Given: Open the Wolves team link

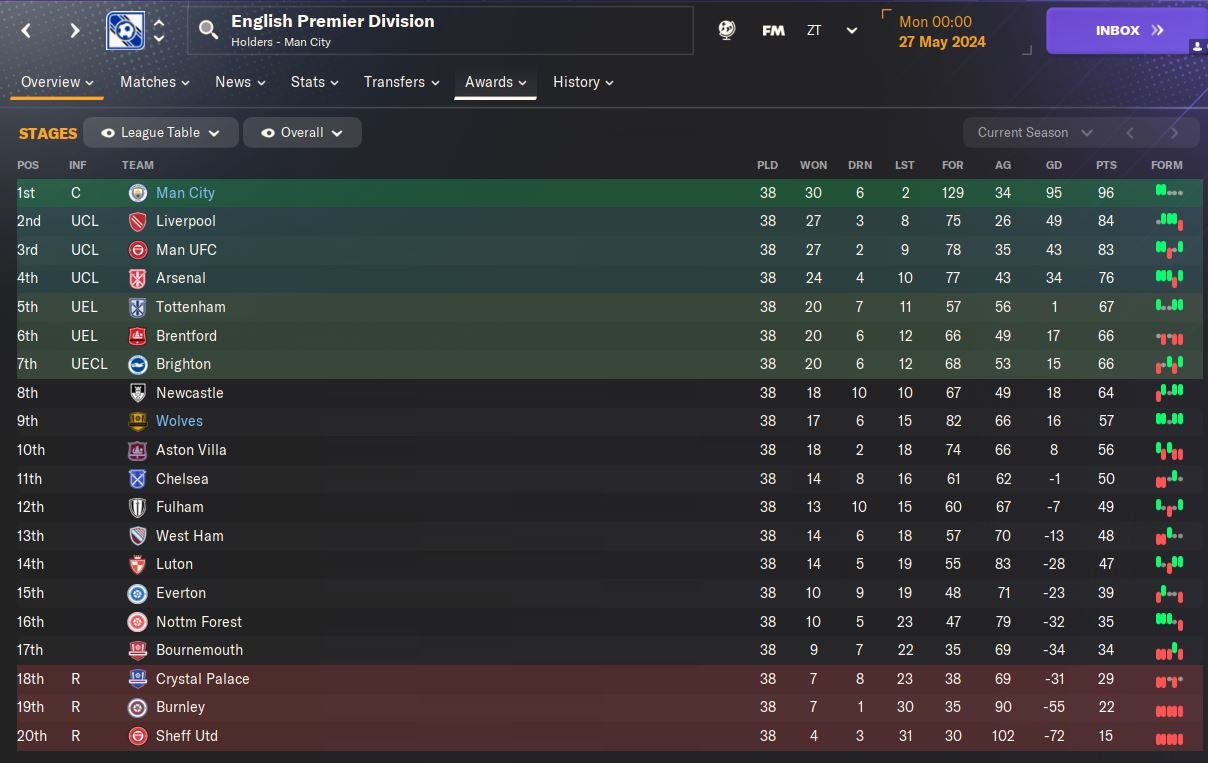Looking at the screenshot, I should [x=179, y=421].
